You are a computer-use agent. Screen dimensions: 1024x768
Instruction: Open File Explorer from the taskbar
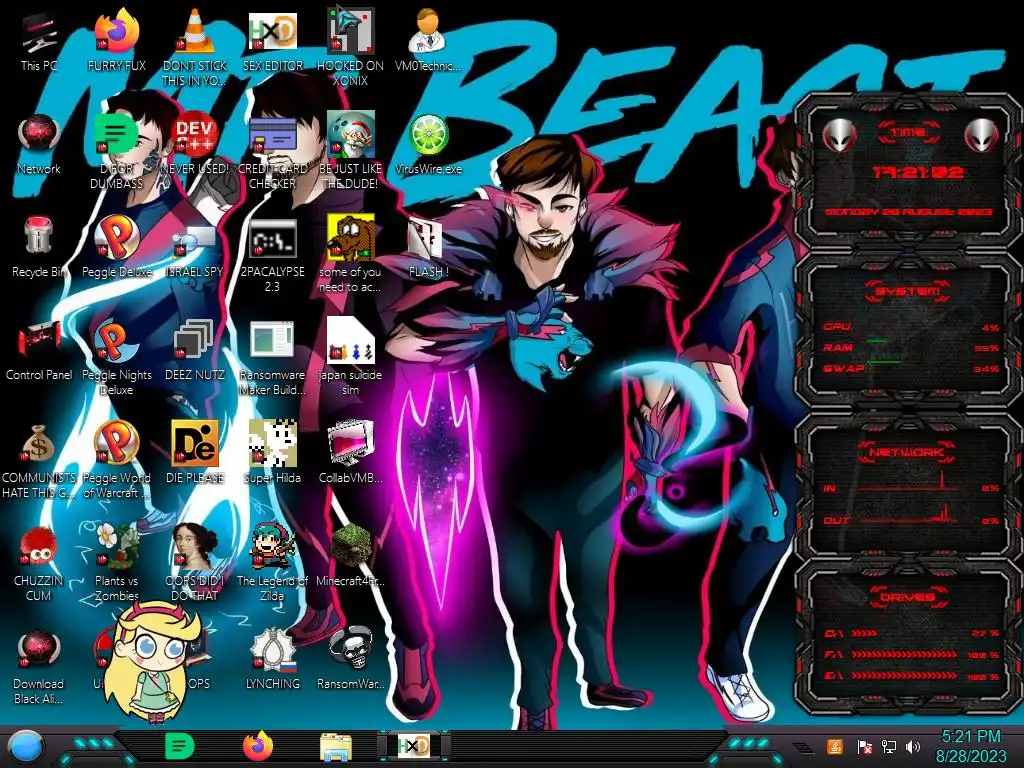336,747
